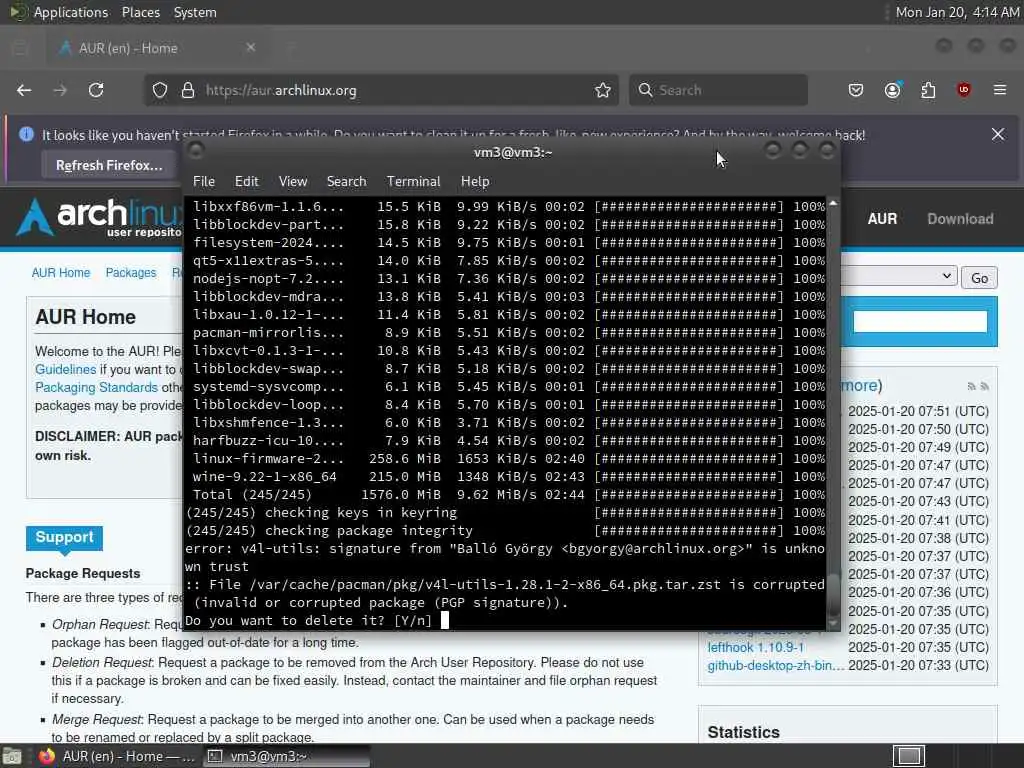Click AUR in Arch navigation bar
The image size is (1024, 768).
(882, 219)
